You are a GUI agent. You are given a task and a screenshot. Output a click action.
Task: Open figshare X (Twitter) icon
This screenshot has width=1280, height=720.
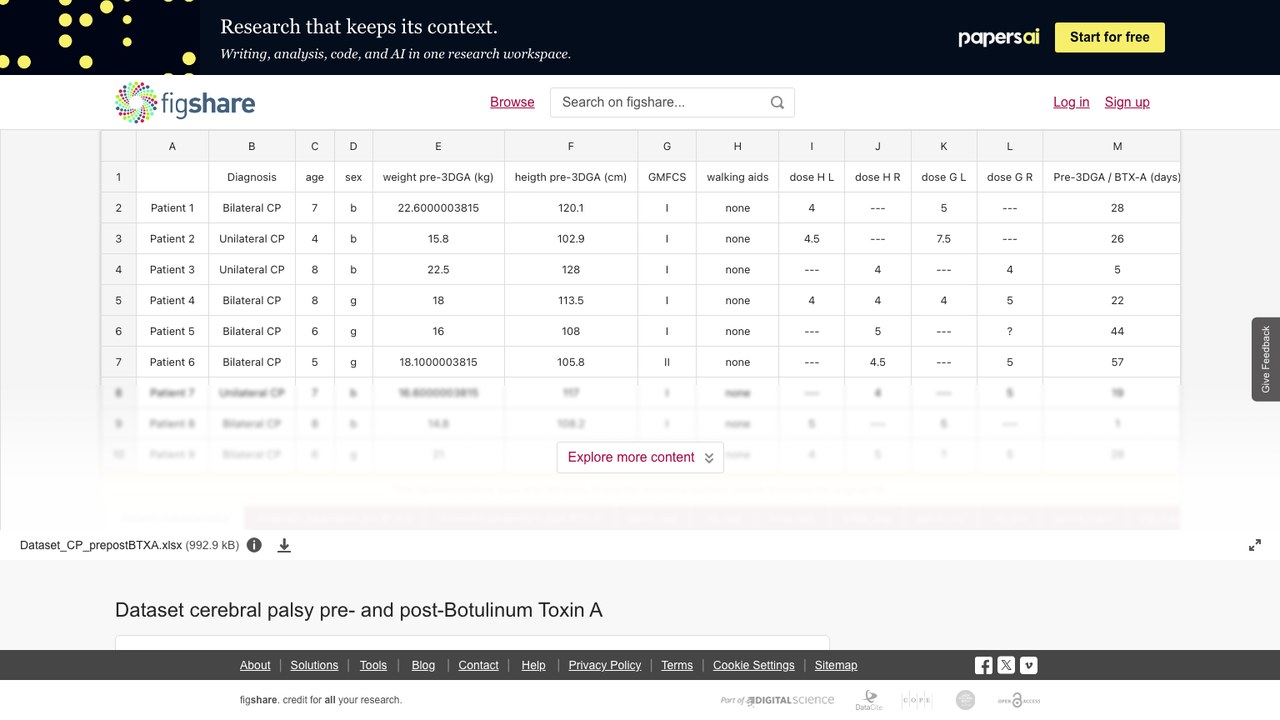click(x=1006, y=665)
